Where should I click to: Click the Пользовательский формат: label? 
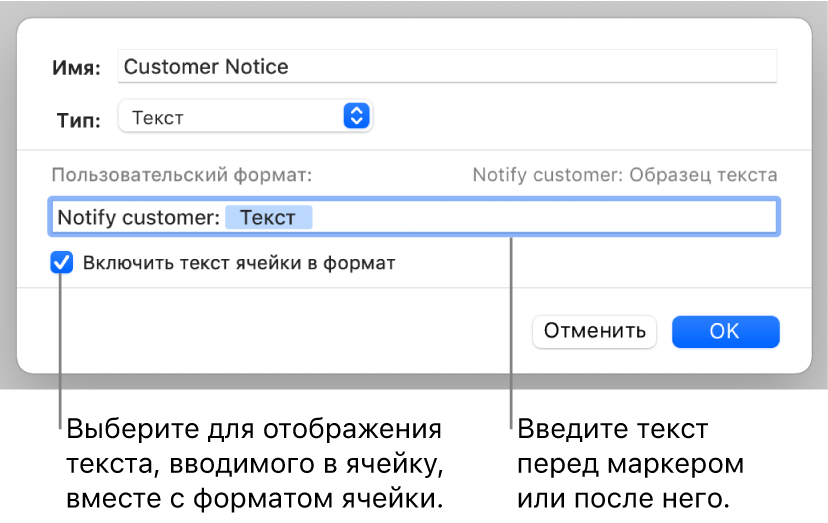[x=182, y=175]
